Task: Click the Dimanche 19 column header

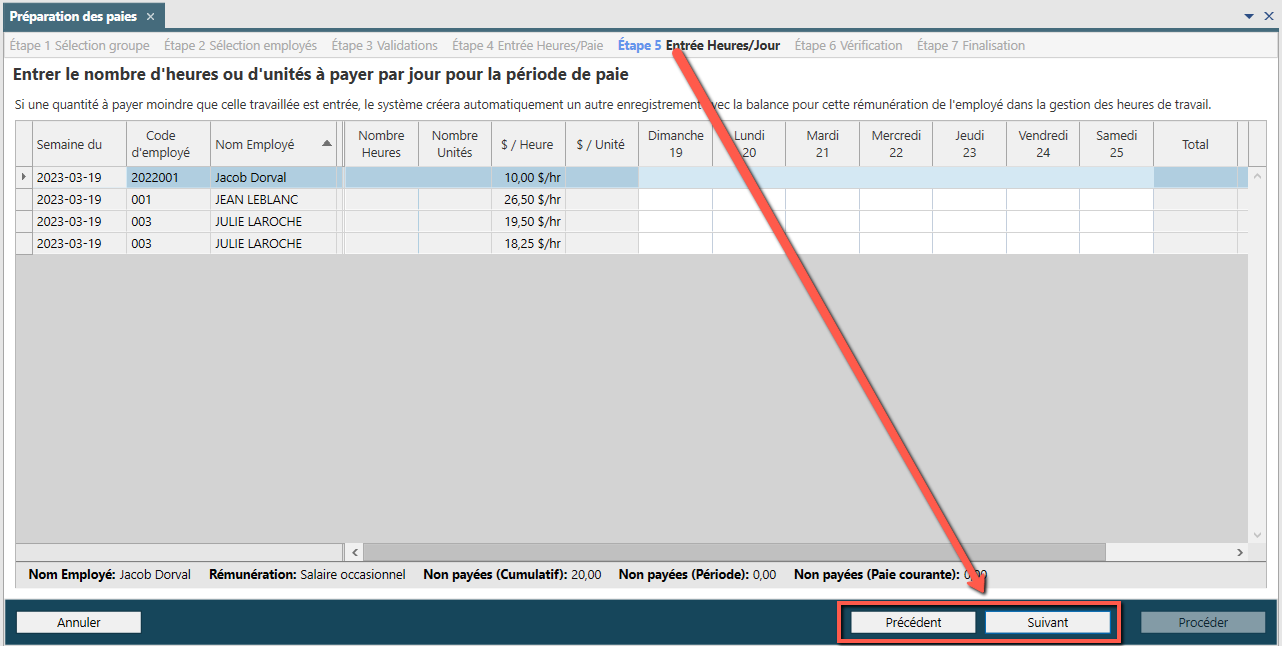Action: tap(676, 144)
